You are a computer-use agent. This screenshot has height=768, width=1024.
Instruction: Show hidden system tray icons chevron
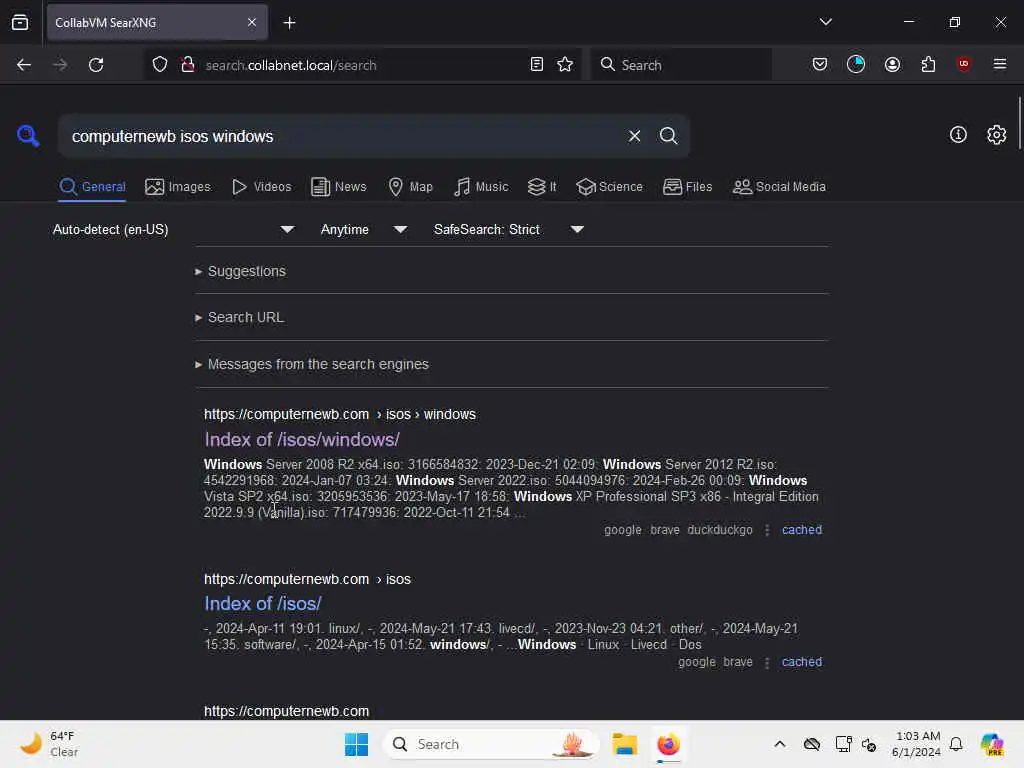tap(779, 744)
